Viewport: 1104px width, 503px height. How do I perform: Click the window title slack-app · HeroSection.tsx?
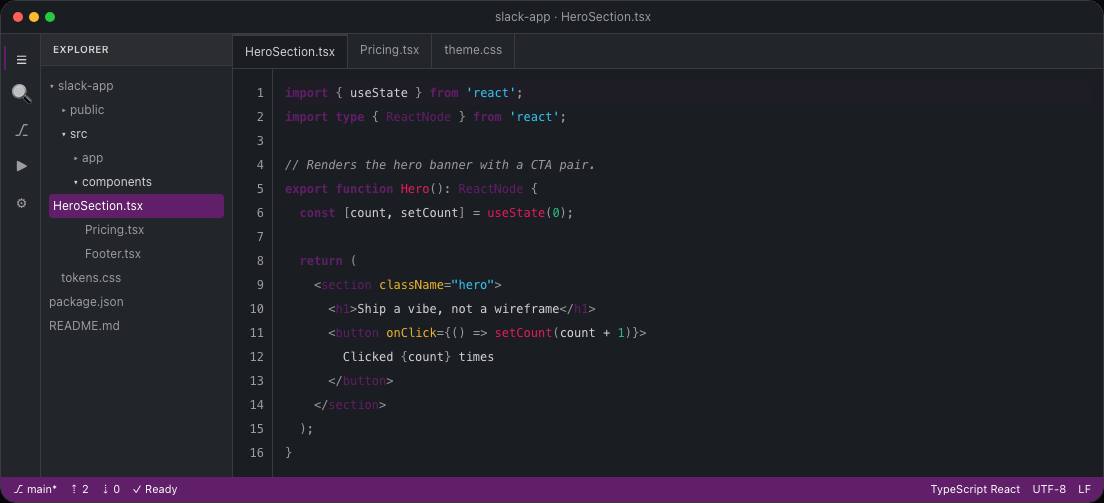tap(572, 17)
